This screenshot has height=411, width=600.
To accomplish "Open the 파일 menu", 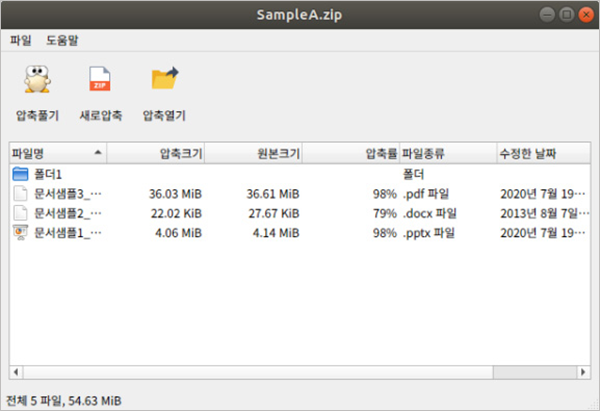I will coord(21,40).
